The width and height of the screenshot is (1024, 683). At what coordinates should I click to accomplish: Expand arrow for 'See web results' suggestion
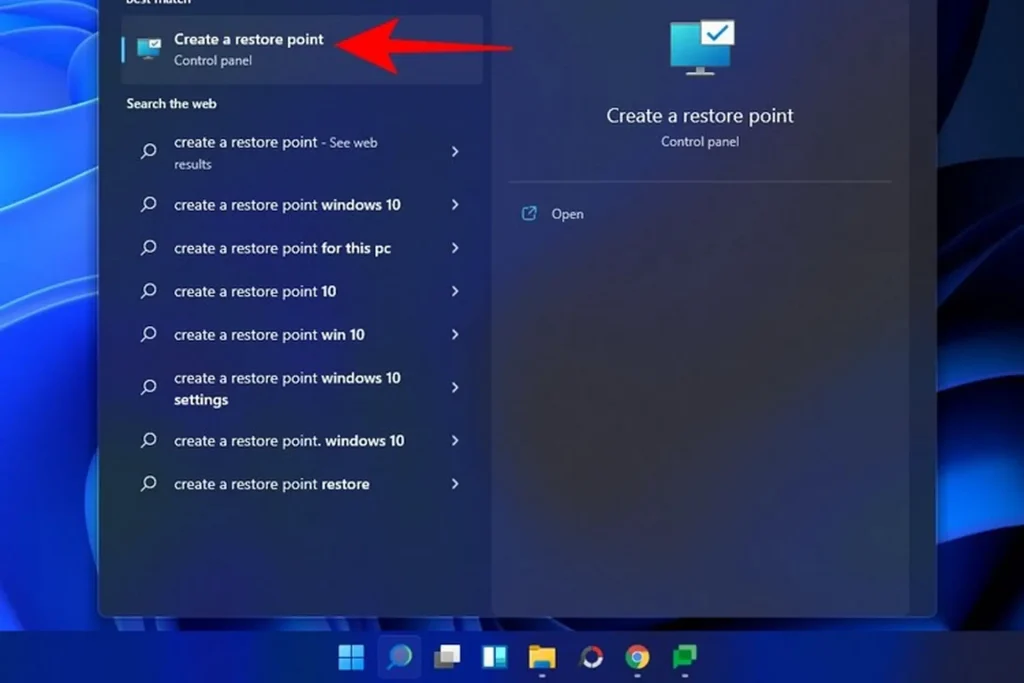coord(455,151)
